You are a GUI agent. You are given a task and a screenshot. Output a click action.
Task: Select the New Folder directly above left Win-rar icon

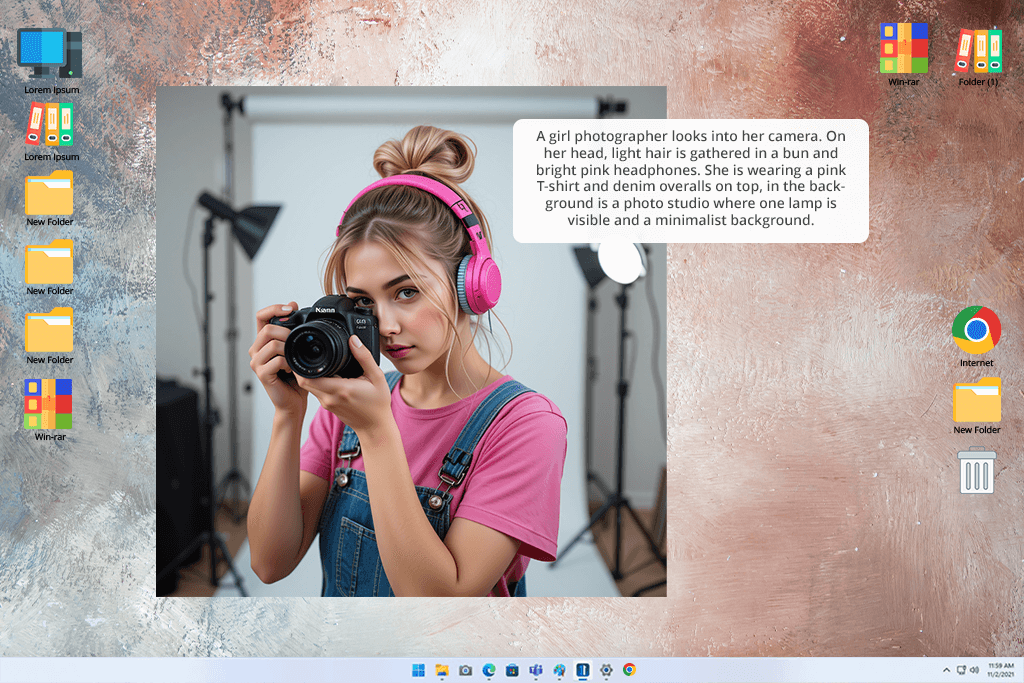point(49,330)
